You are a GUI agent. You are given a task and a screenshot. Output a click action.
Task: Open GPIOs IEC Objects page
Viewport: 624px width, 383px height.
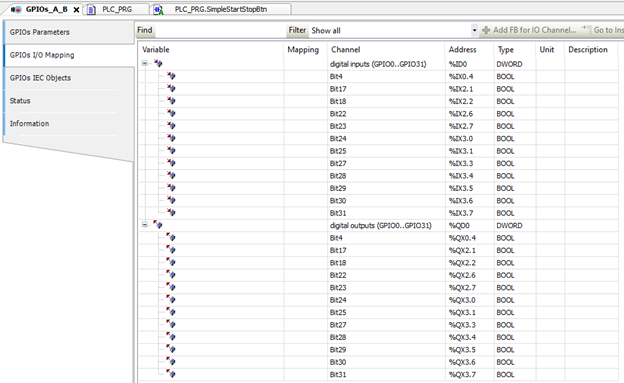(69, 78)
